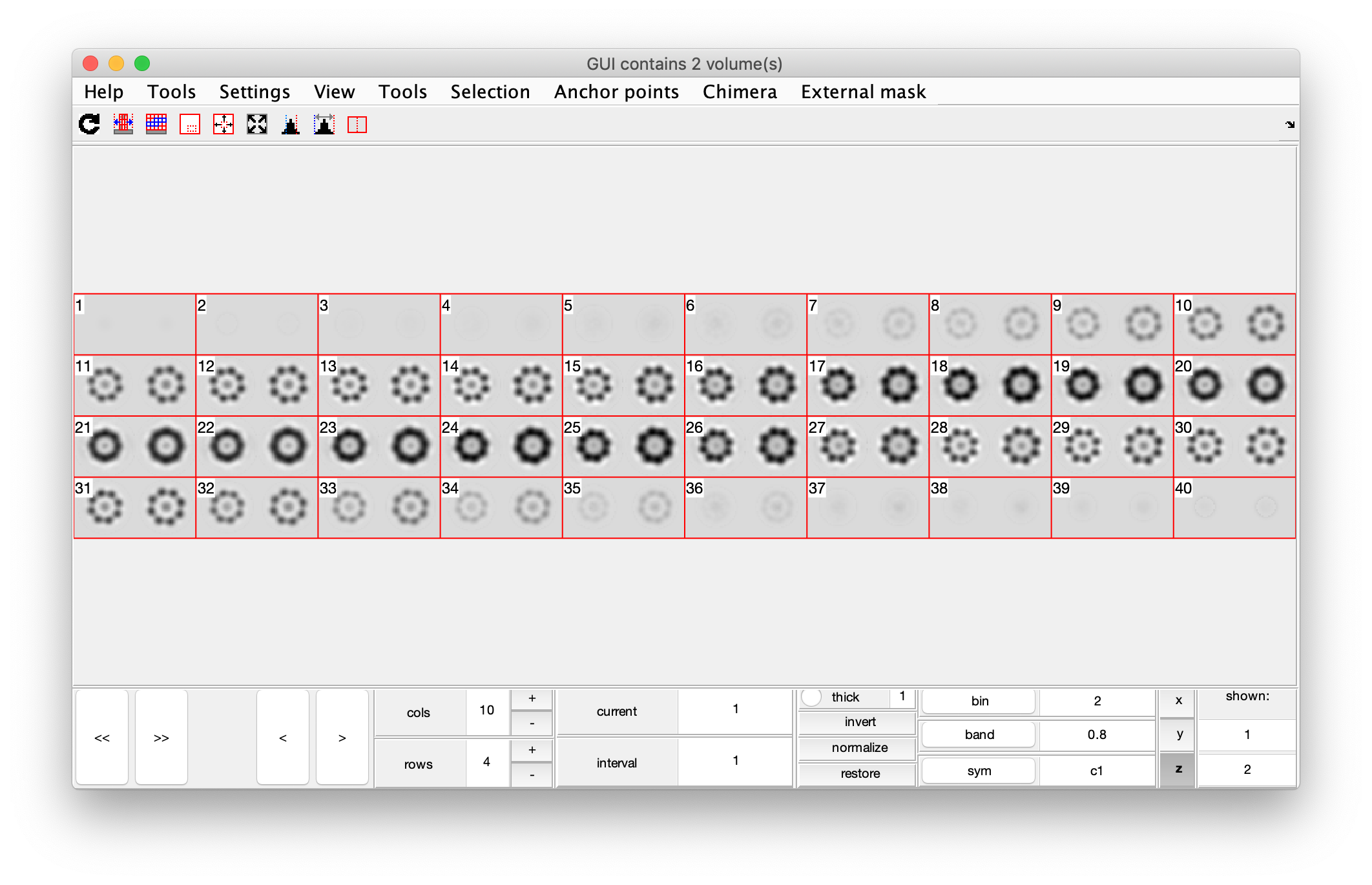The width and height of the screenshot is (1372, 885).
Task: Click the interval value field
Action: pyautogui.click(x=735, y=762)
